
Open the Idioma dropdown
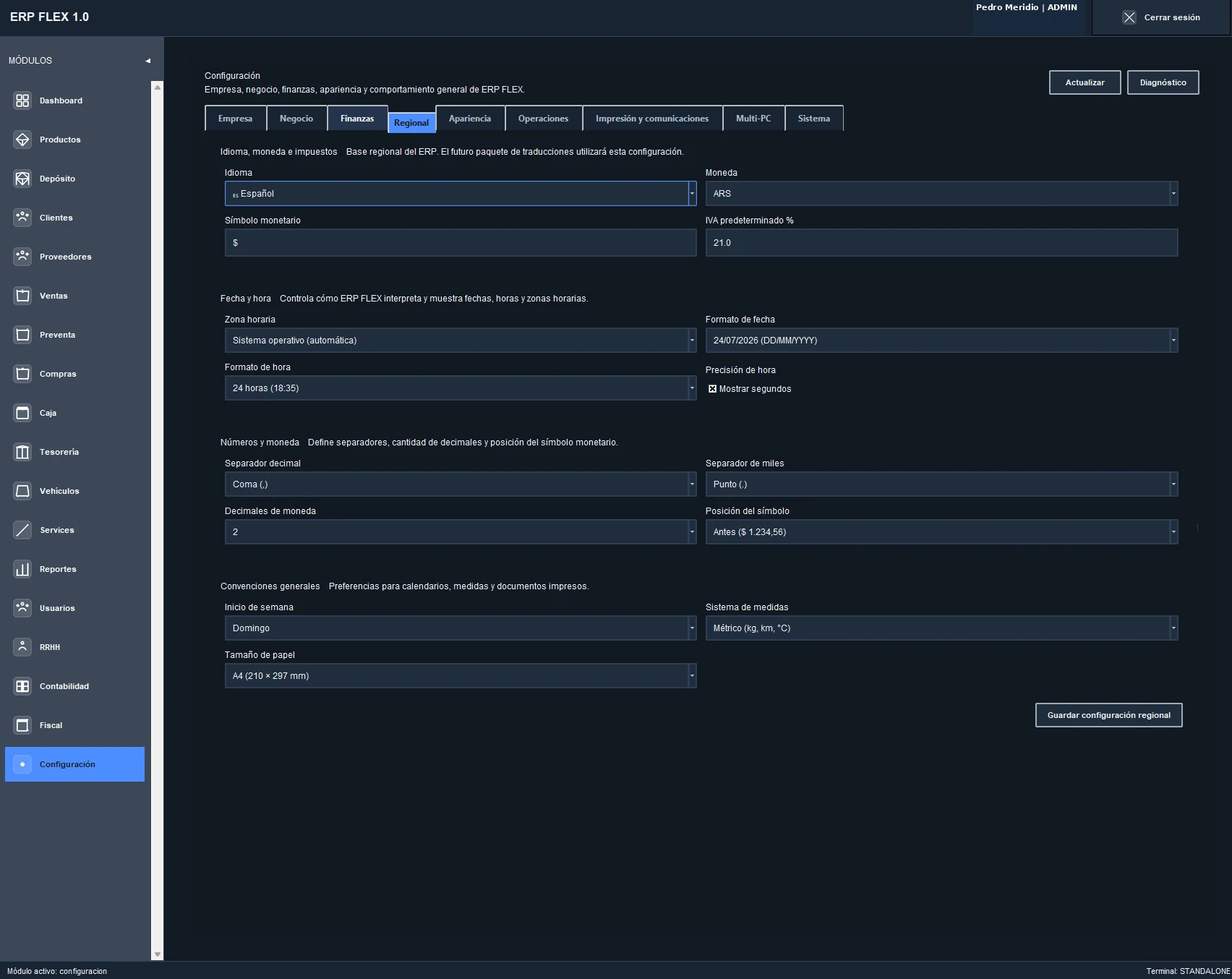(x=461, y=194)
